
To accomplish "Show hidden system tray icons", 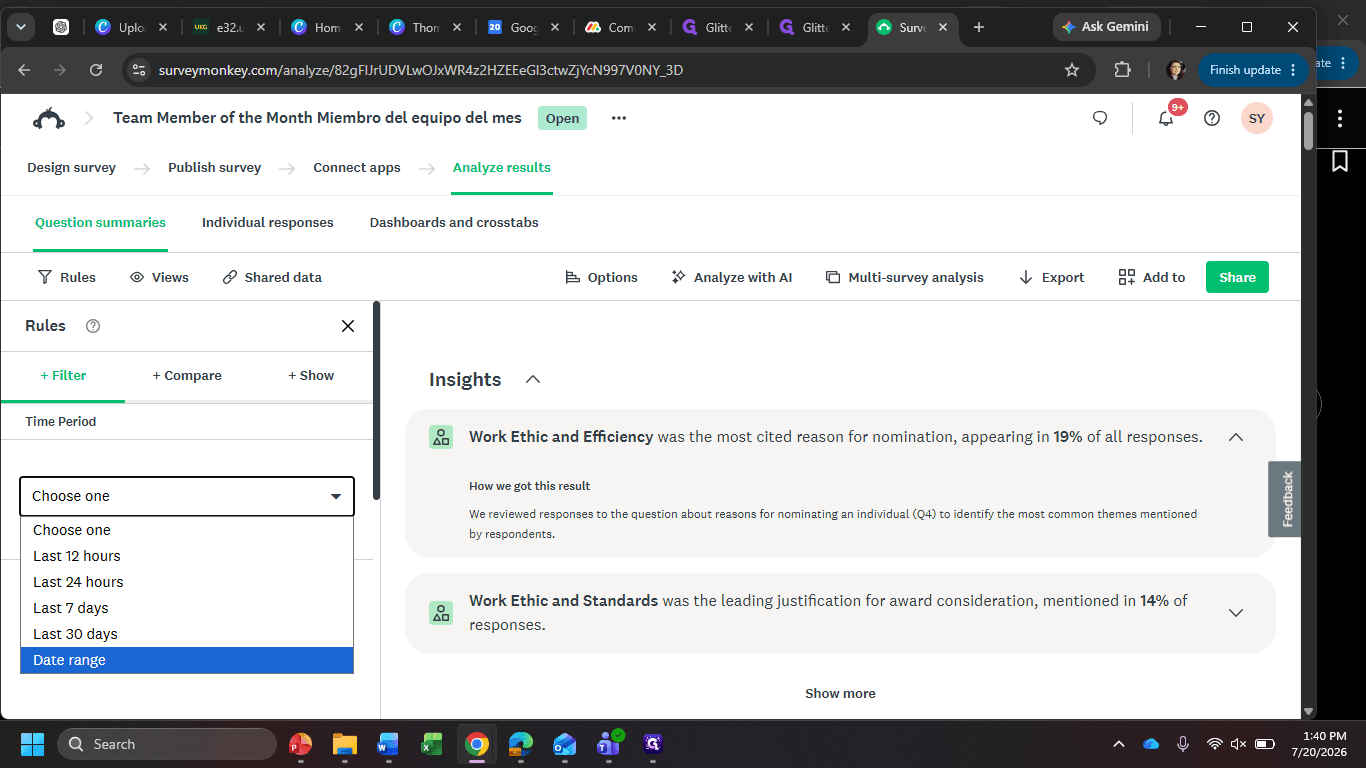I will click(1119, 744).
